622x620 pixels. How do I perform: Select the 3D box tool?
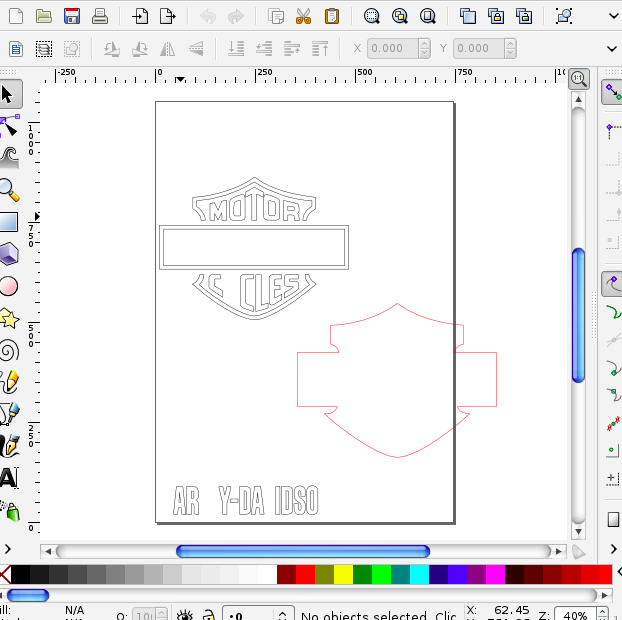coord(9,254)
